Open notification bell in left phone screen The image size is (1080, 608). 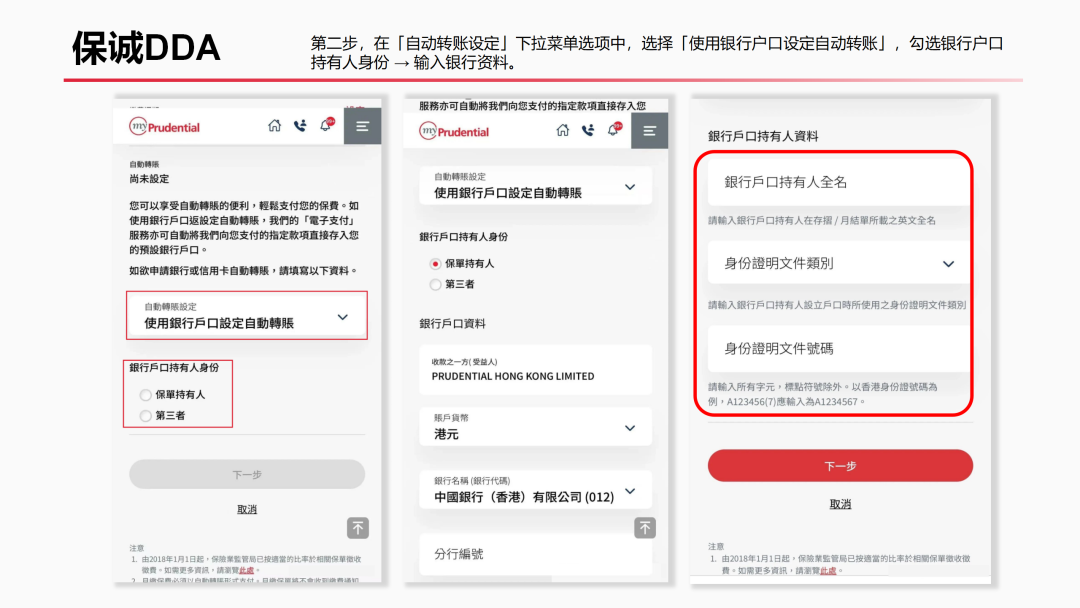point(326,125)
